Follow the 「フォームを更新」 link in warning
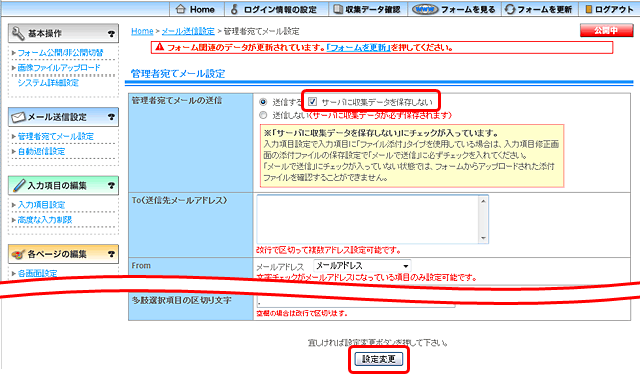Viewport: 640px width, 380px height. tap(358, 48)
